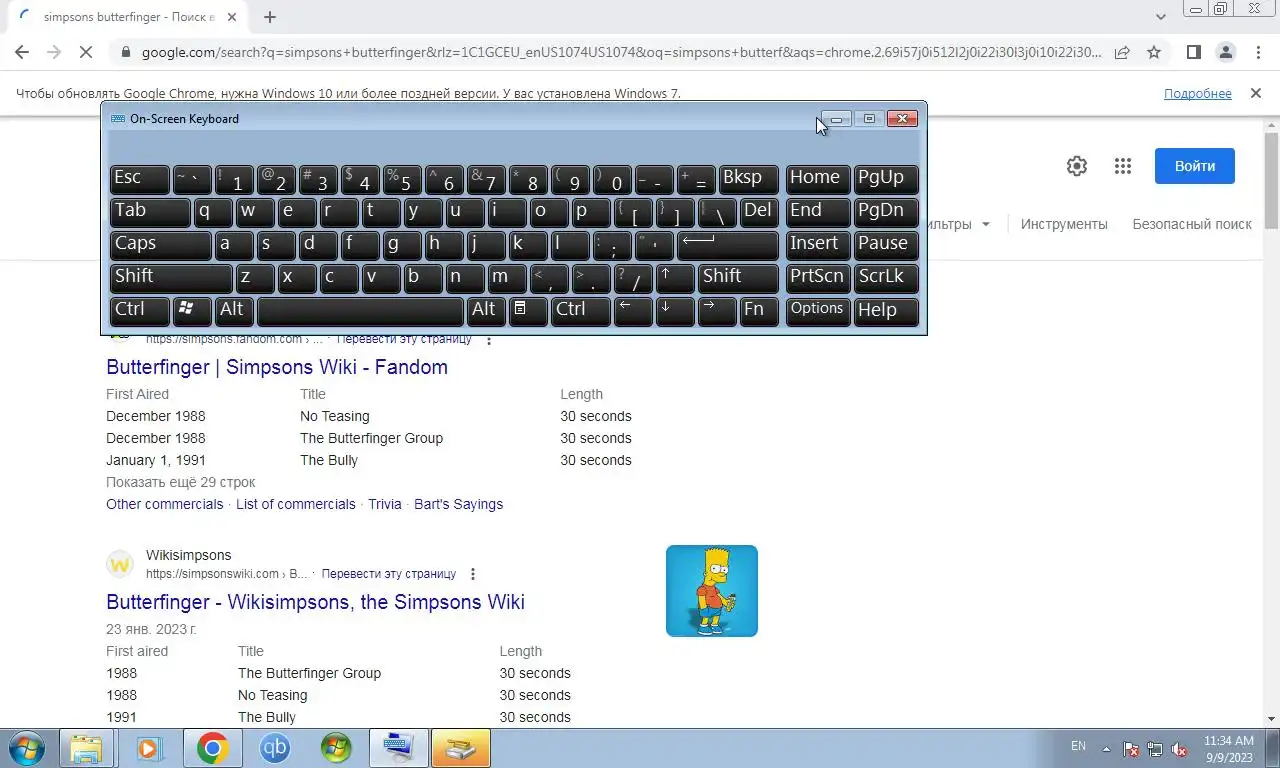
Task: Click the PrtScn key on keyboard
Action: click(x=818, y=277)
